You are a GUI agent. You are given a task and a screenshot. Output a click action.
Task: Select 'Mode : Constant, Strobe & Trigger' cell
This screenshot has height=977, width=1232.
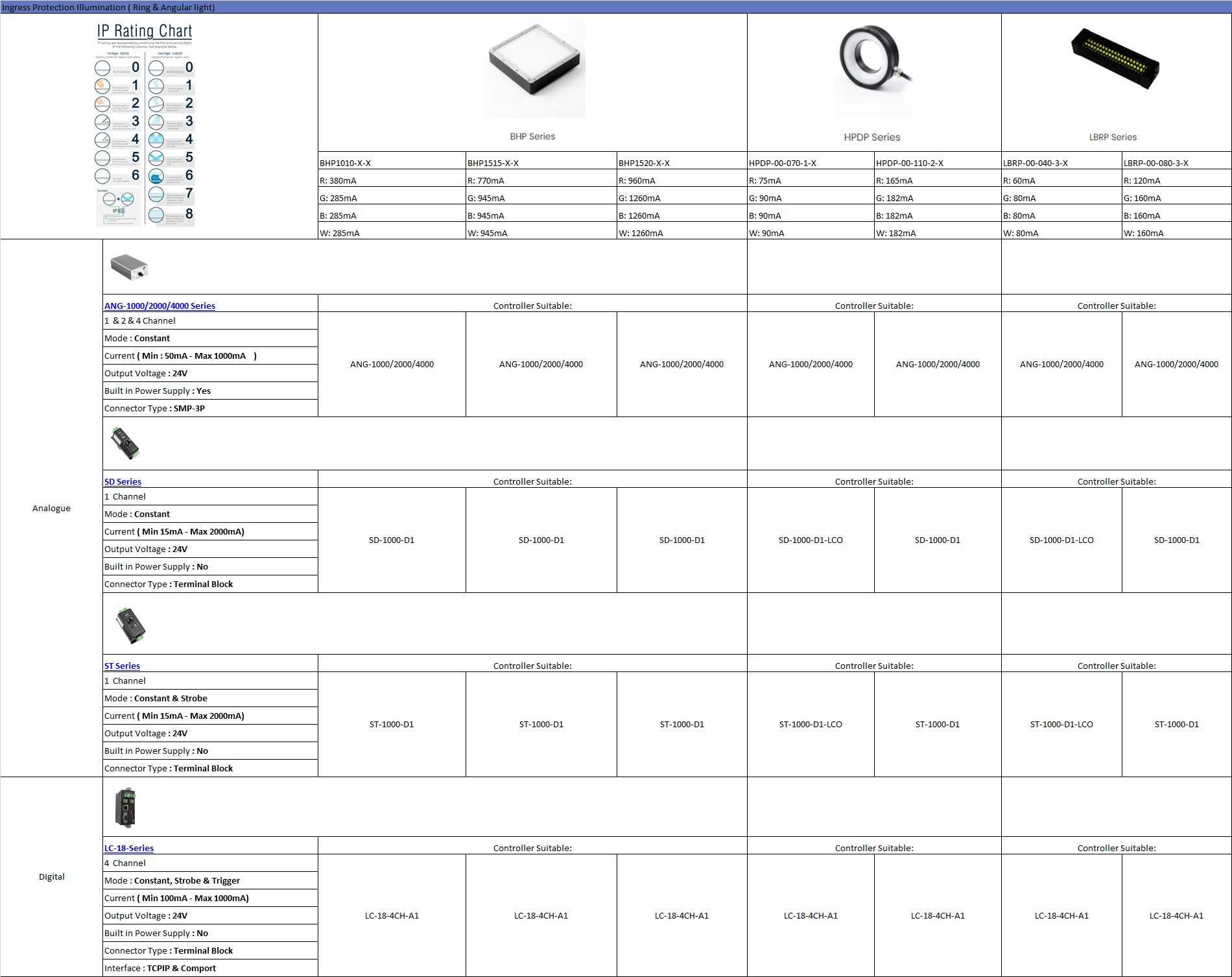(210, 880)
